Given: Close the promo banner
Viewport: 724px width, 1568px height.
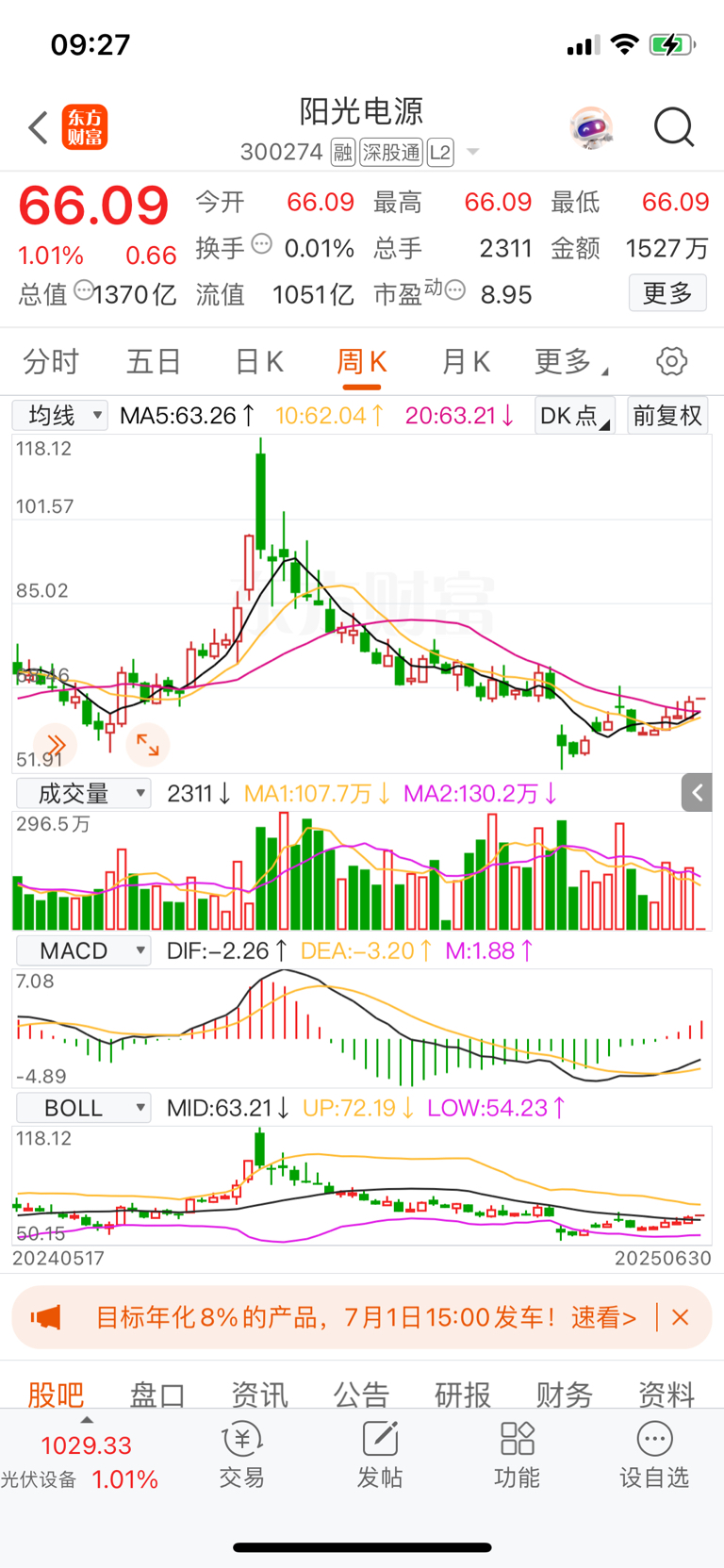Looking at the screenshot, I should click(x=681, y=1317).
